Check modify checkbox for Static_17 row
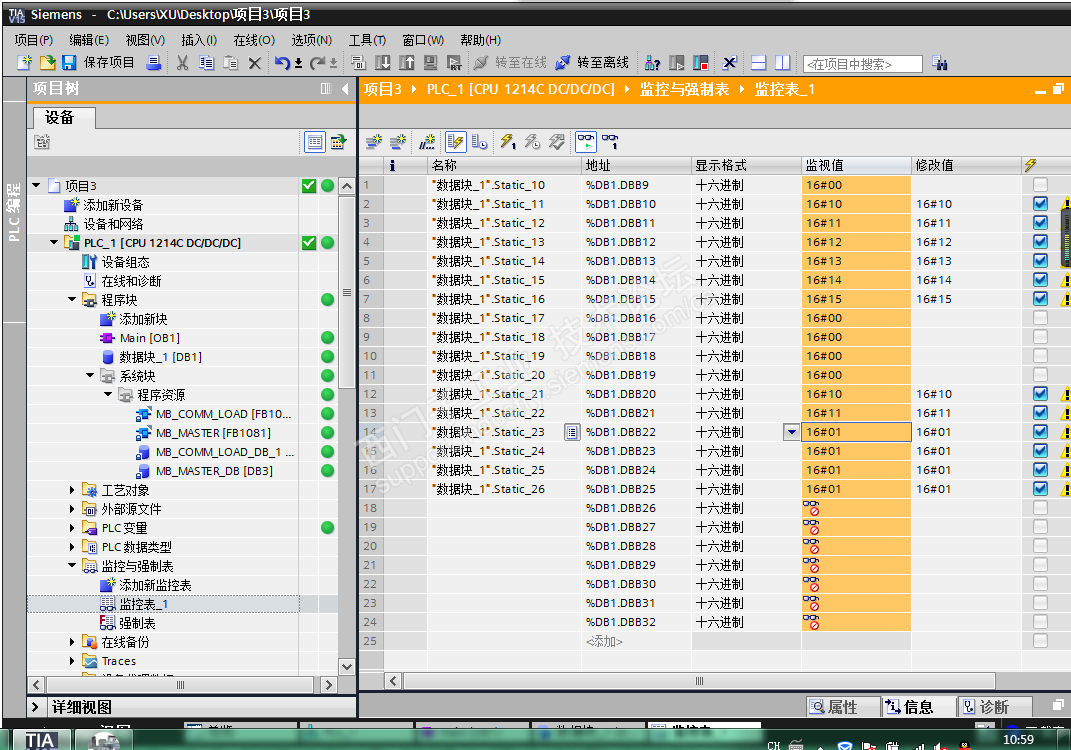Image resolution: width=1071 pixels, height=750 pixels. point(1040,318)
